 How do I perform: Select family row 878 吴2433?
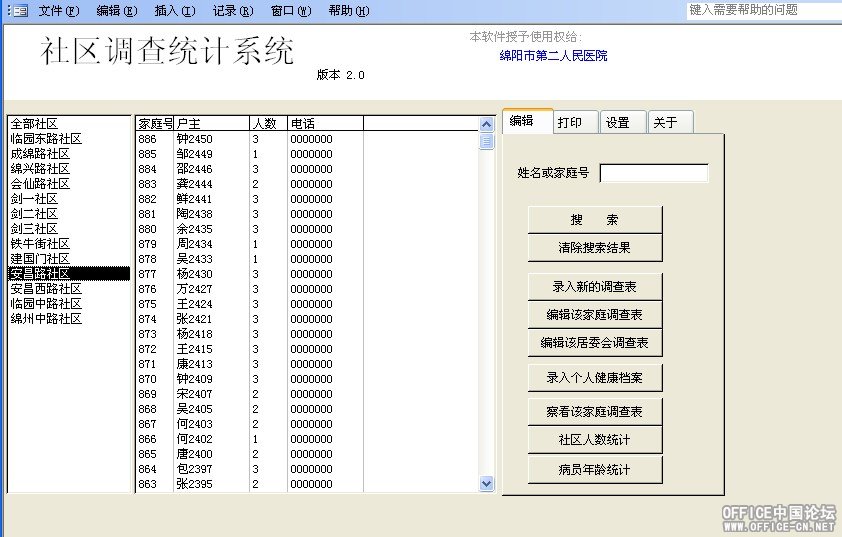click(307, 259)
